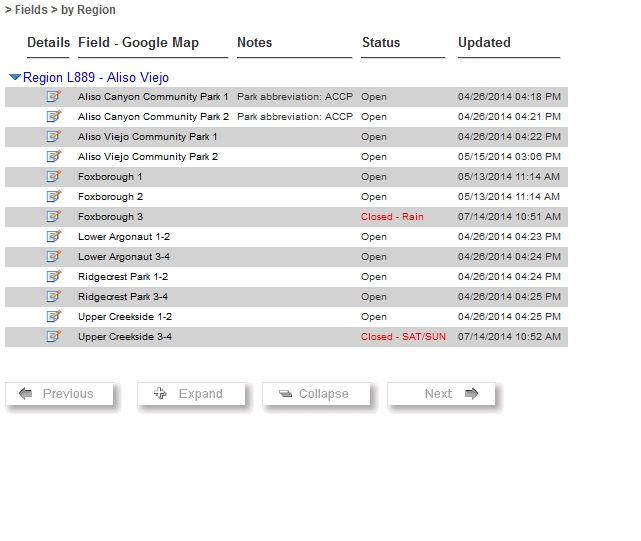
Task: Click the Collapse button
Action: pos(316,394)
